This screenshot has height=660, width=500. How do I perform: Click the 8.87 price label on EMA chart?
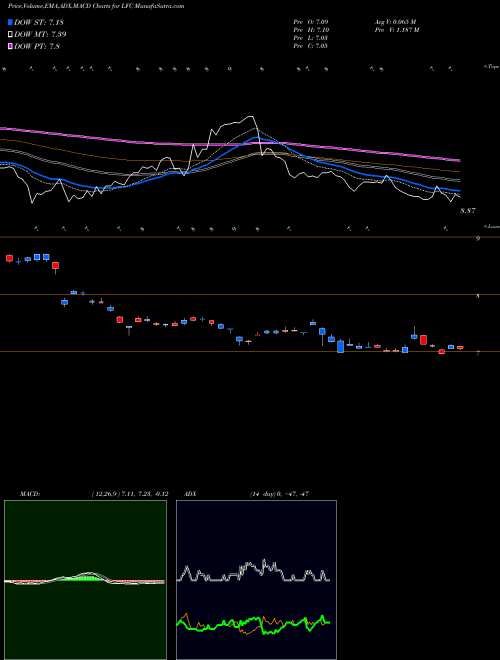[468, 210]
